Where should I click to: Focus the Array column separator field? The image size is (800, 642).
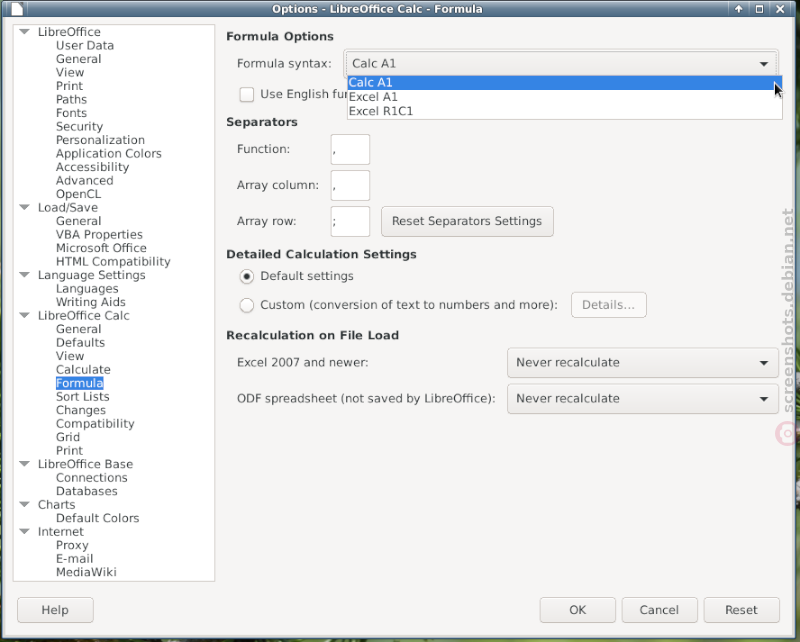point(350,185)
